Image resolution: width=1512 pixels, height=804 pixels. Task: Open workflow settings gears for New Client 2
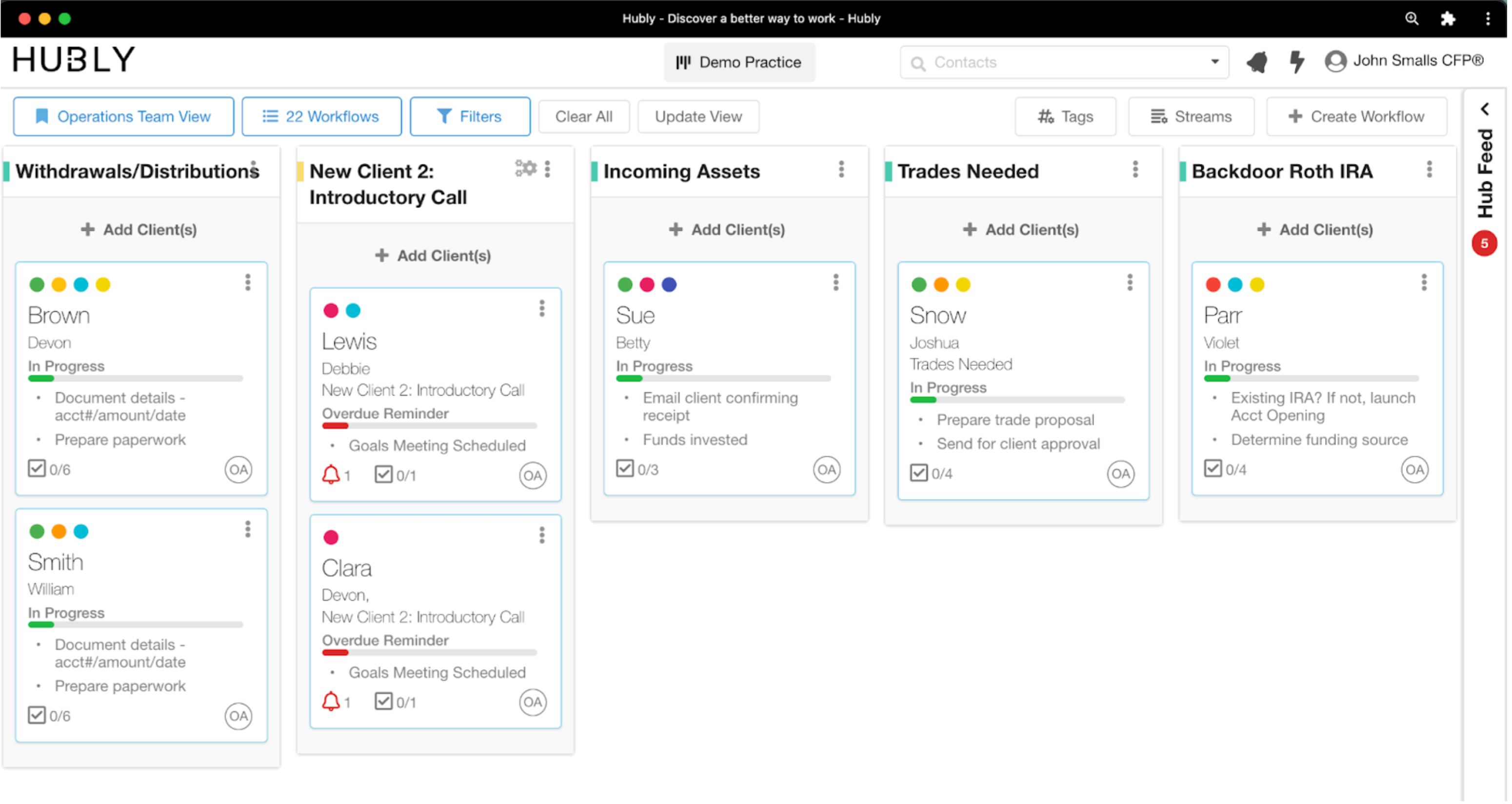pyautogui.click(x=526, y=168)
